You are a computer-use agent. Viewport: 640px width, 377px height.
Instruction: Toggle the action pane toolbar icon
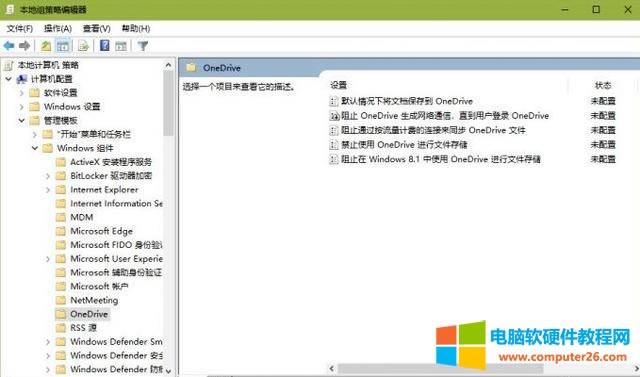(121, 46)
